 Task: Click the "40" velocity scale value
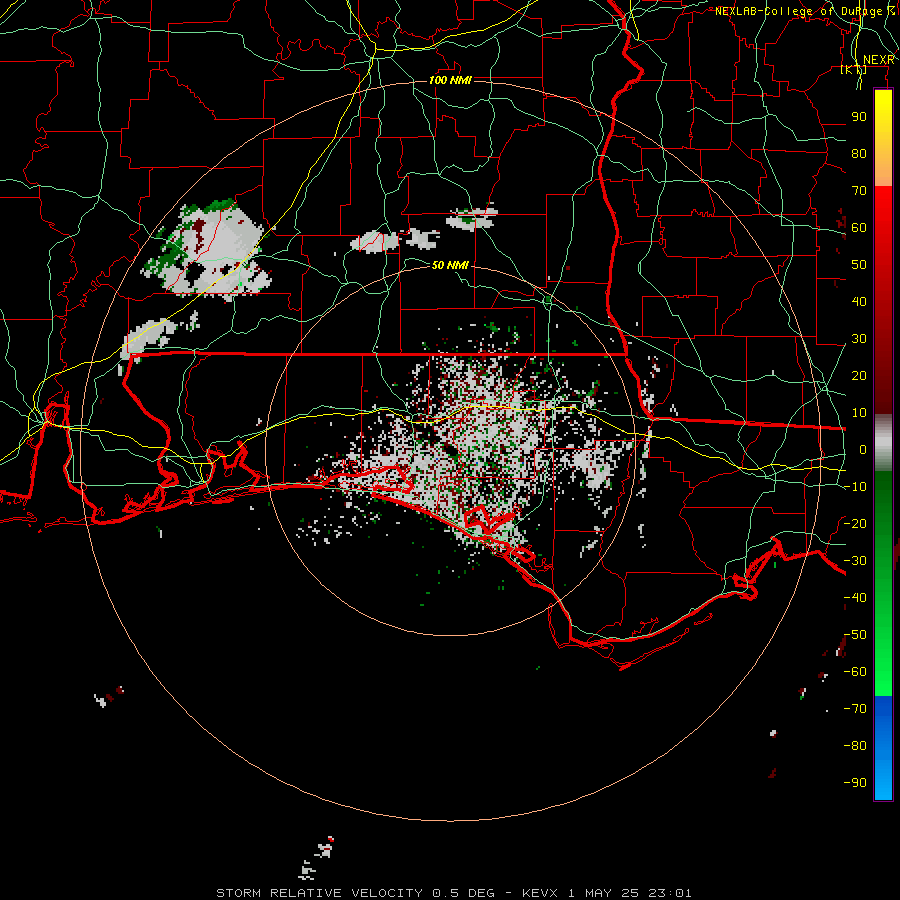(x=859, y=301)
